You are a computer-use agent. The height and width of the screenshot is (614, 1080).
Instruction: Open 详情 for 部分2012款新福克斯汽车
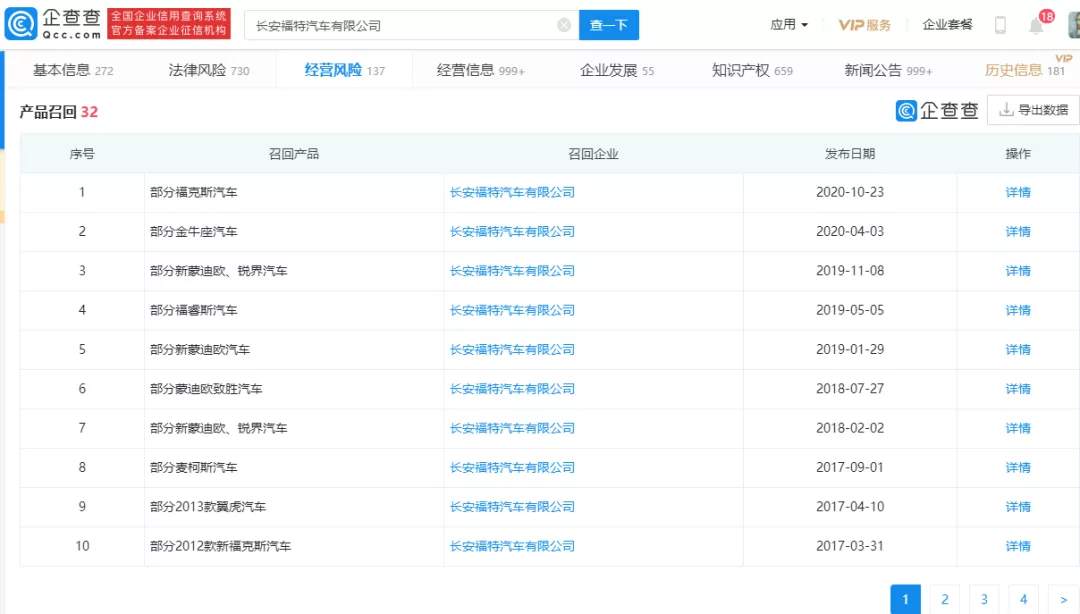[1018, 546]
